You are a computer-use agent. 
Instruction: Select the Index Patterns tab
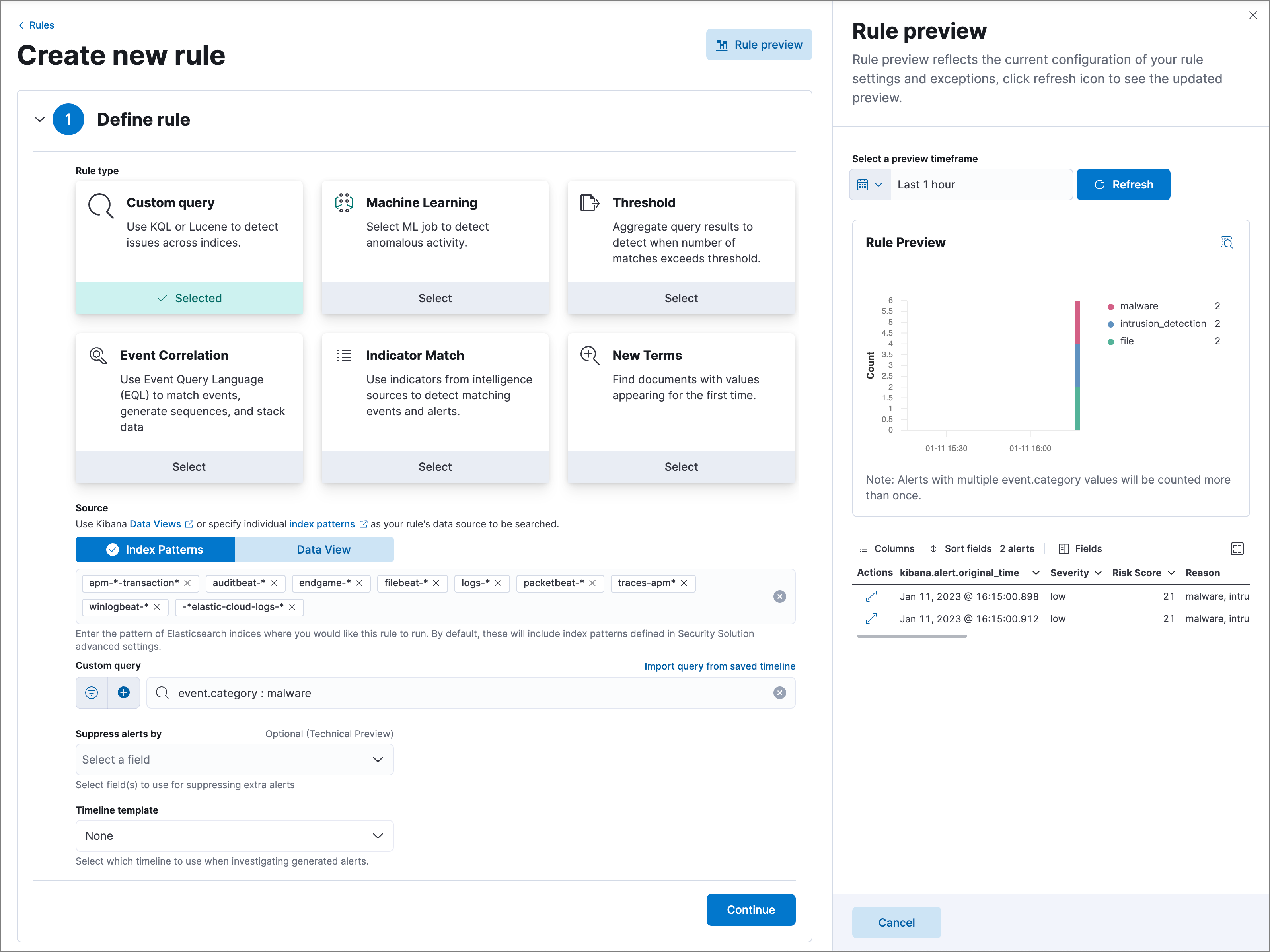click(155, 549)
